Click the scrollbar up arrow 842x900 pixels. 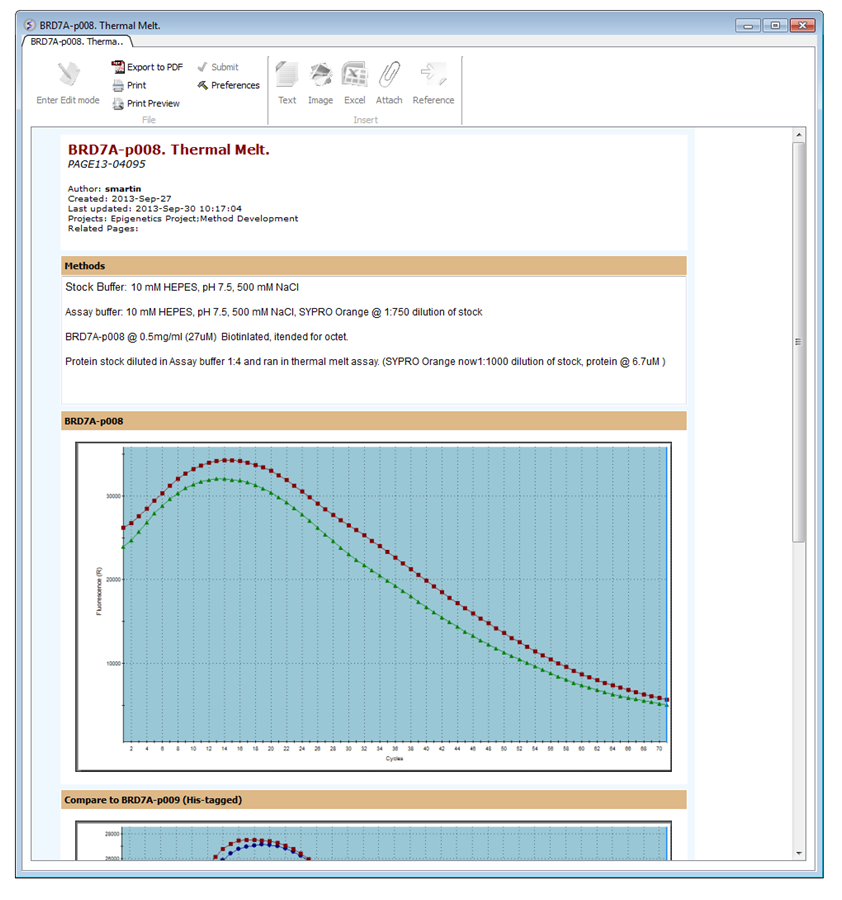pyautogui.click(x=798, y=135)
